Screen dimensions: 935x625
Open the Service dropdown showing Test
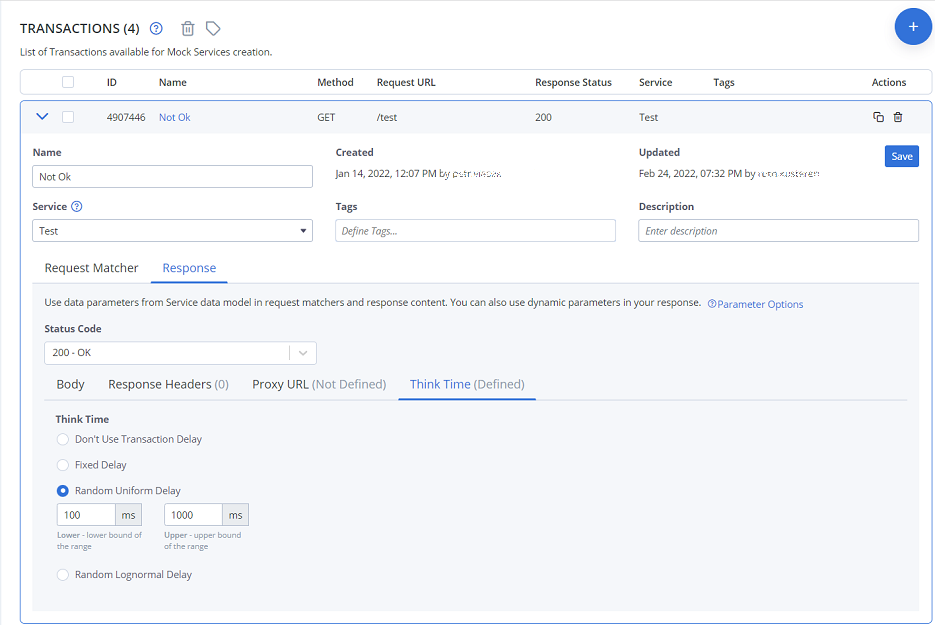click(x=172, y=231)
